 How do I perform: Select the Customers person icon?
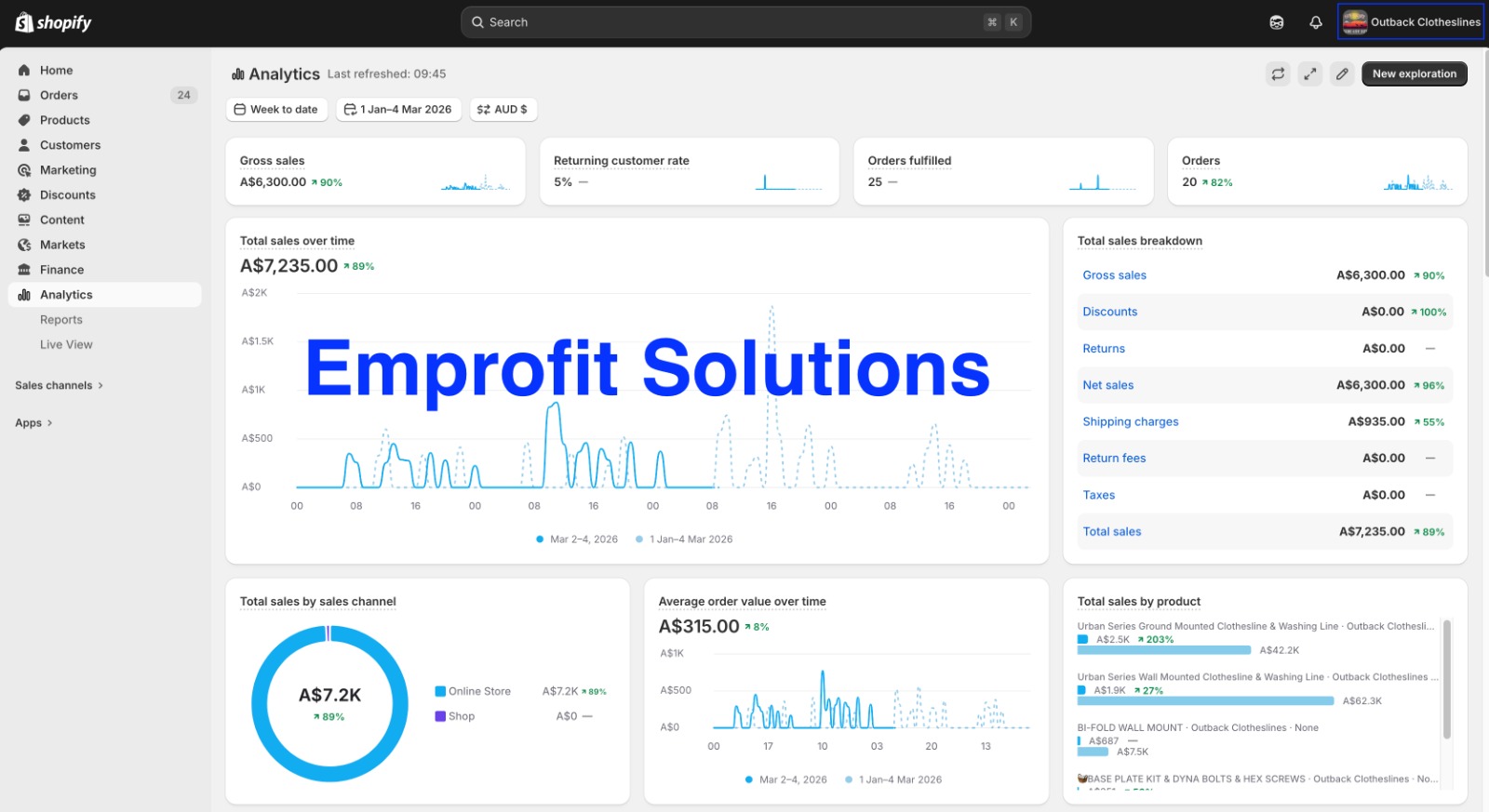click(x=24, y=145)
